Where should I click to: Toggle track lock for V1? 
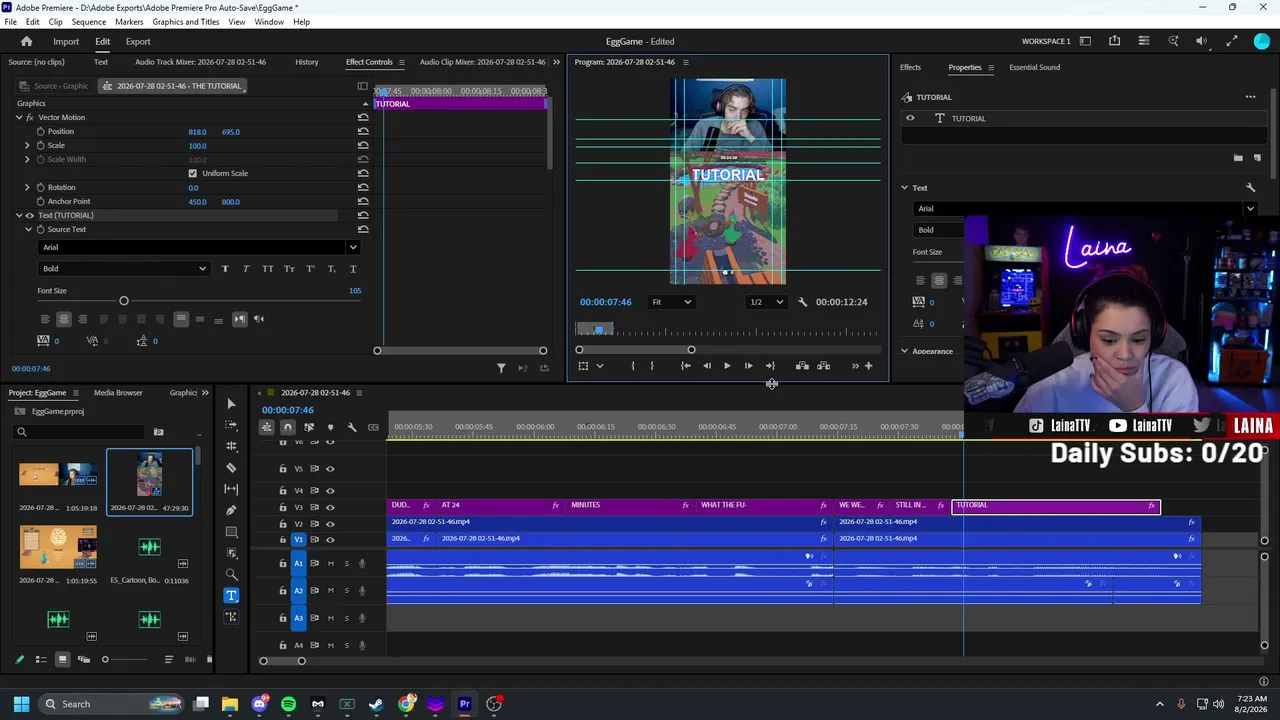point(283,540)
